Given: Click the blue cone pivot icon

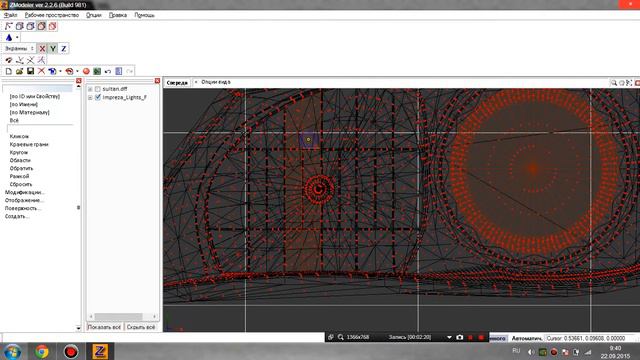Looking at the screenshot, I should click(9, 38).
